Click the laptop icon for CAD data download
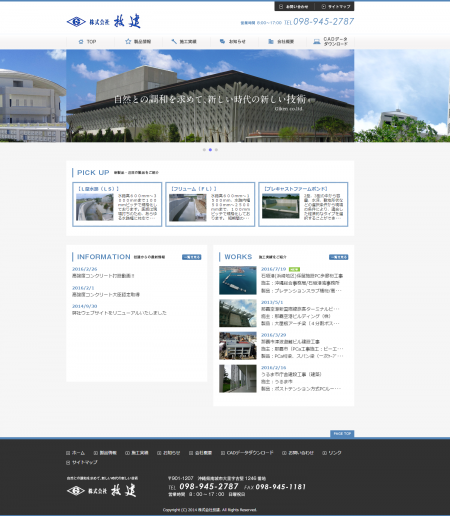The image size is (450, 516). click(317, 42)
